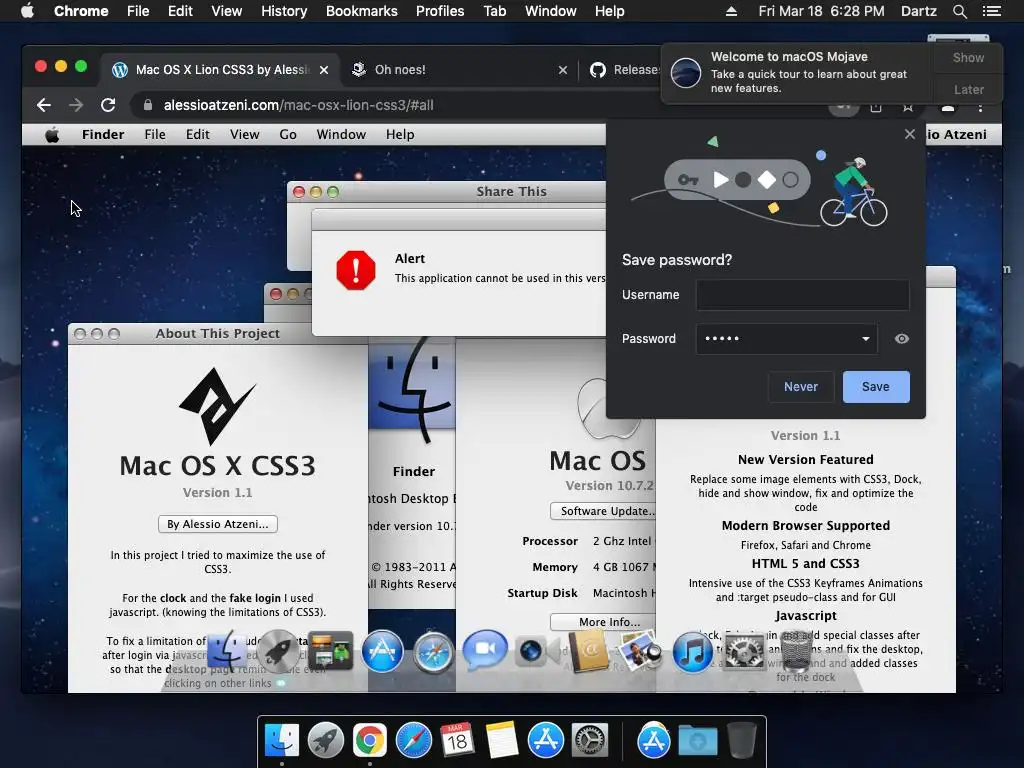1024x768 pixels.
Task: Open Safari in the macOS Mojave dock
Action: coord(413,741)
